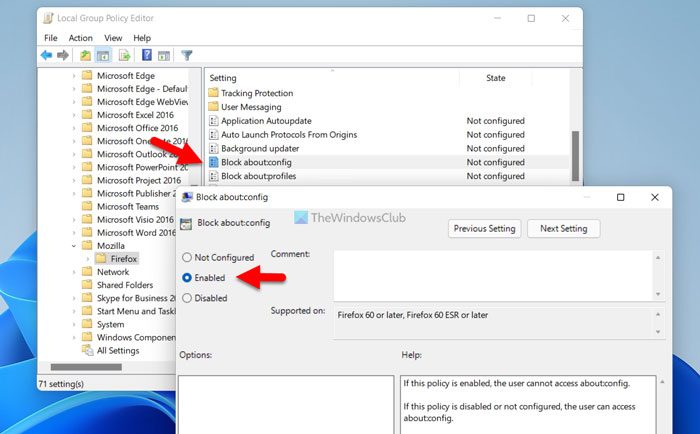Click the Tracking Protection folder icon
The image size is (700, 434).
pos(213,93)
